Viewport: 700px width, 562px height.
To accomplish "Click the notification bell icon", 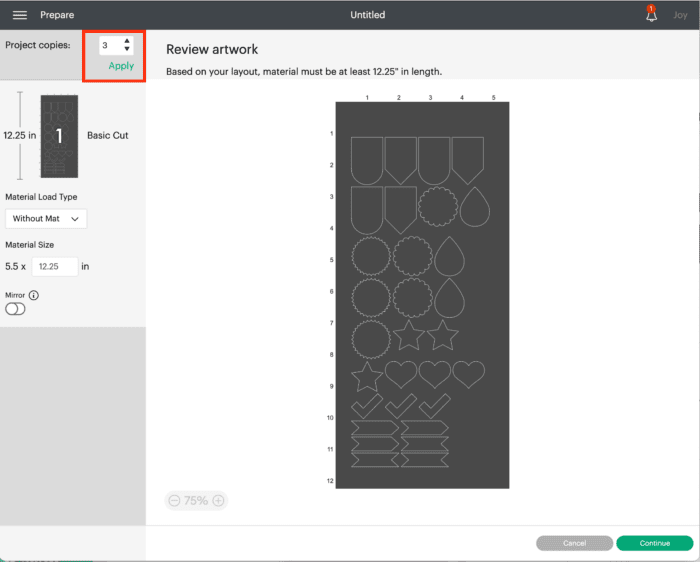I will pos(651,15).
